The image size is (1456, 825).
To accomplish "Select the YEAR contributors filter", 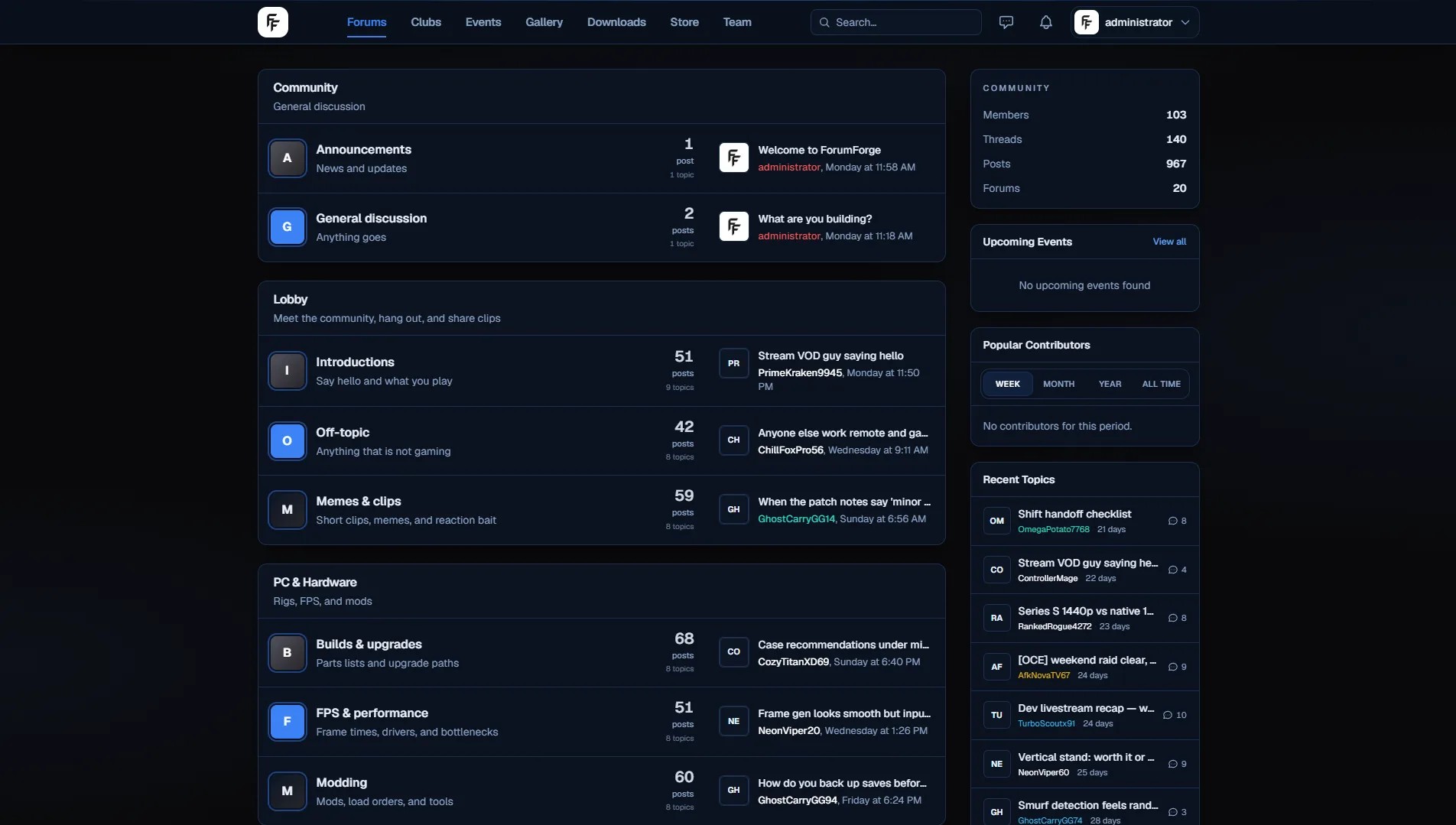I will point(1110,384).
